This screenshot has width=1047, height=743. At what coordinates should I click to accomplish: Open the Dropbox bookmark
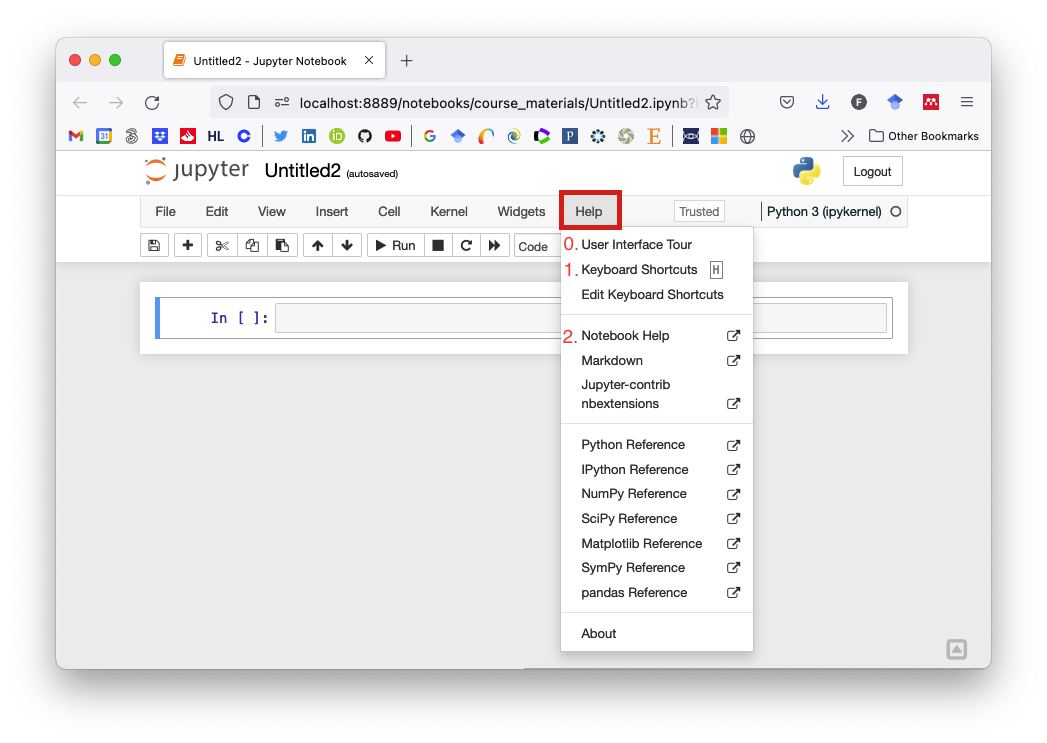160,136
